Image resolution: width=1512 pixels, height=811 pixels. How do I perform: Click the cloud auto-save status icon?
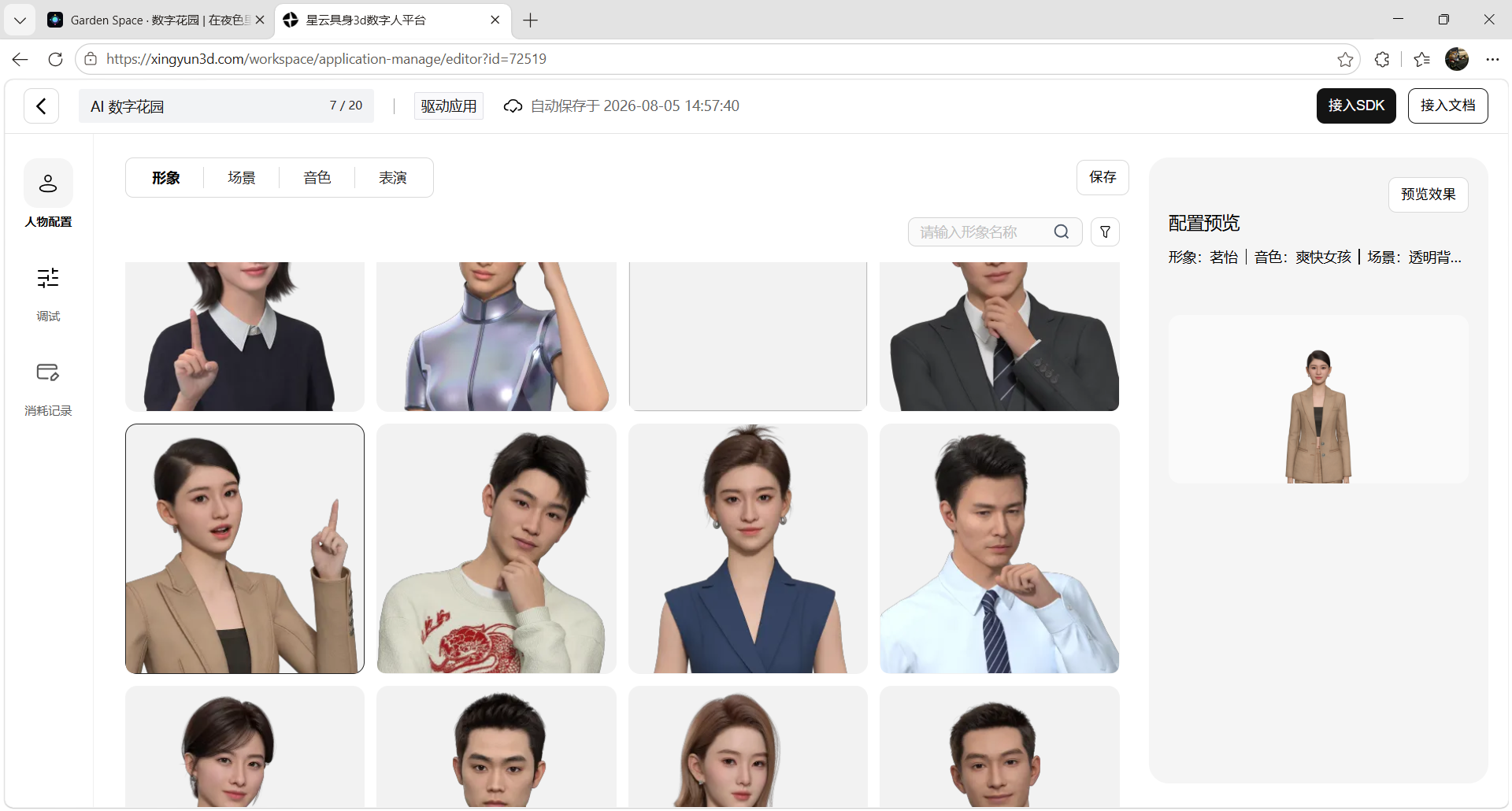(x=513, y=106)
